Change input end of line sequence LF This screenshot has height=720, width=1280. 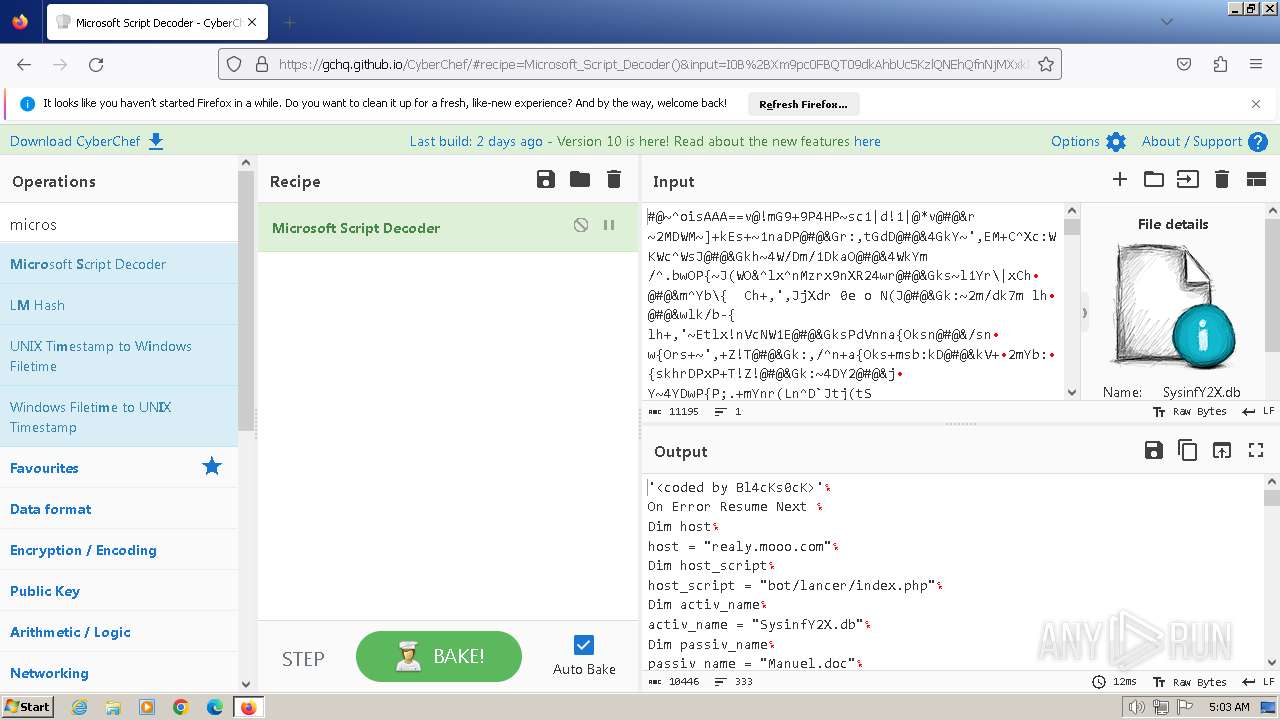[x=1258, y=412]
